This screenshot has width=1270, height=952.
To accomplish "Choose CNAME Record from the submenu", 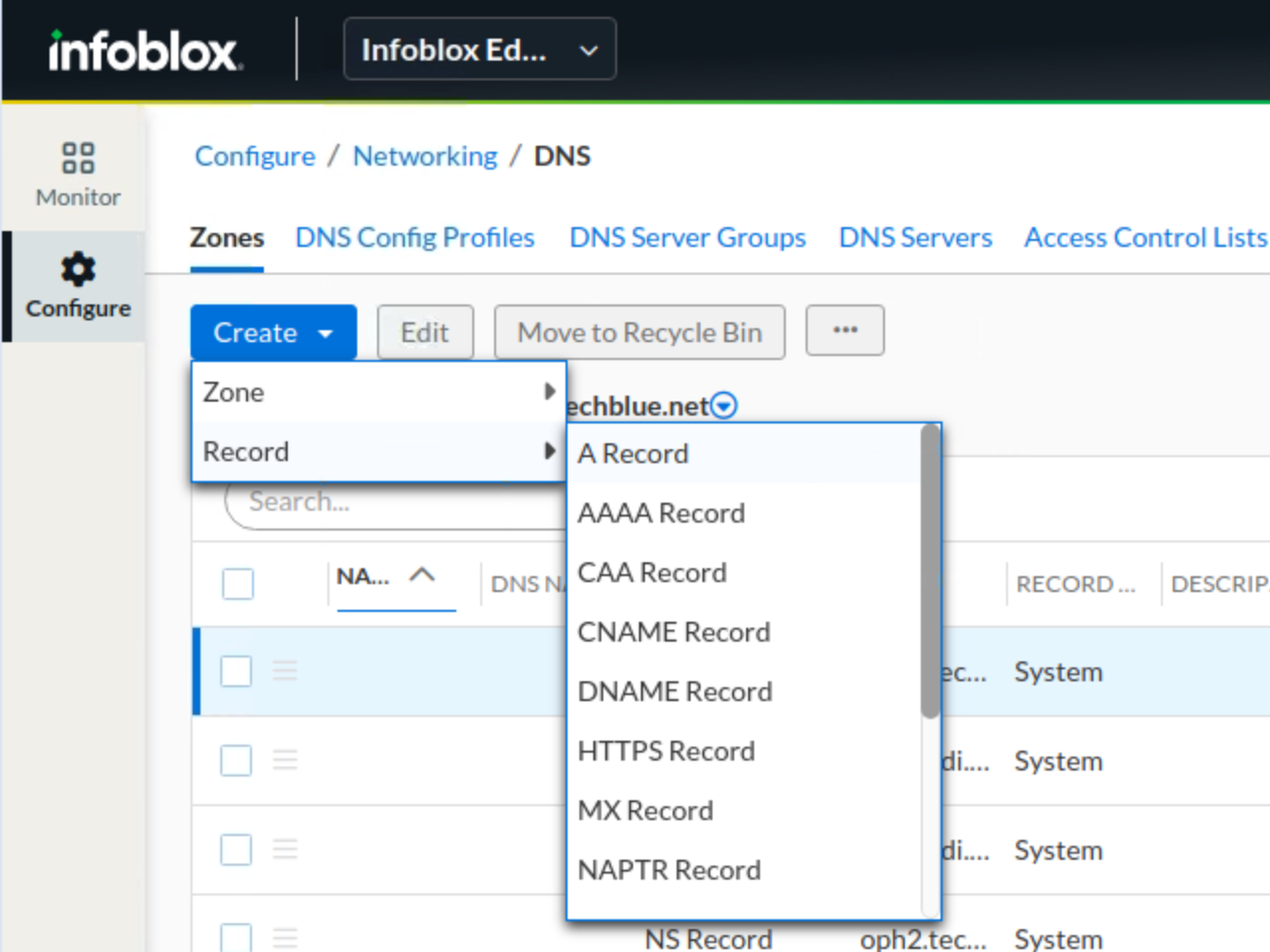I will click(x=674, y=632).
